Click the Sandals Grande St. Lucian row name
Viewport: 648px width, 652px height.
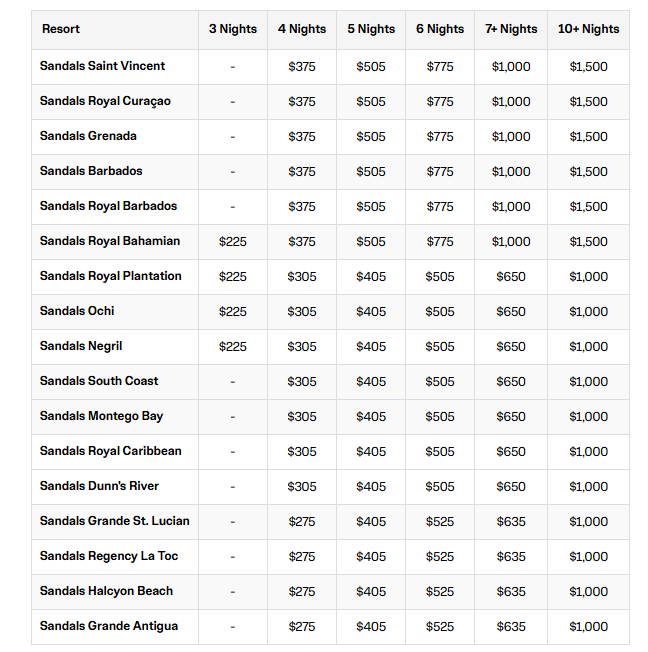(x=115, y=521)
